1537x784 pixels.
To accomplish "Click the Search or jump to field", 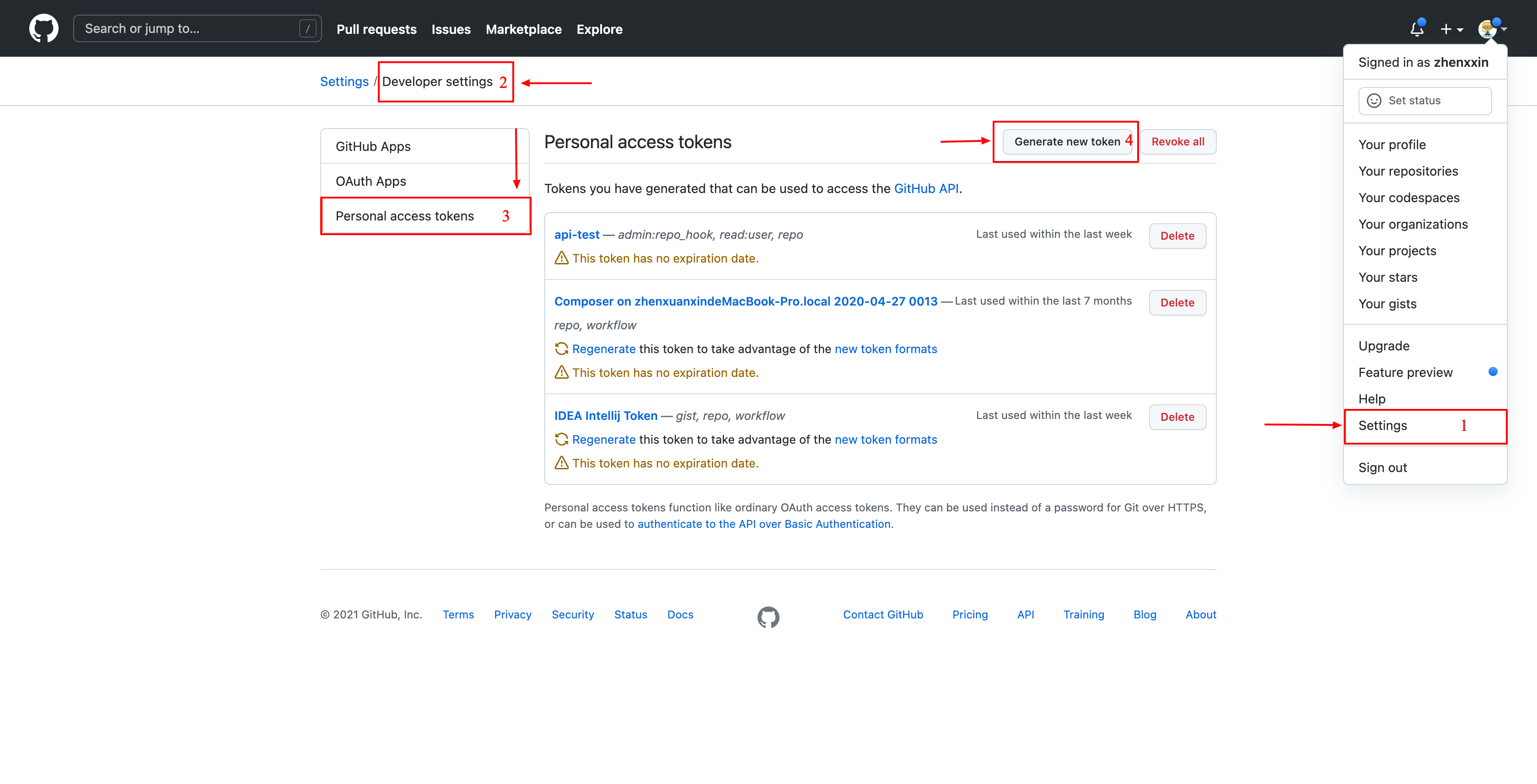I will [x=197, y=29].
